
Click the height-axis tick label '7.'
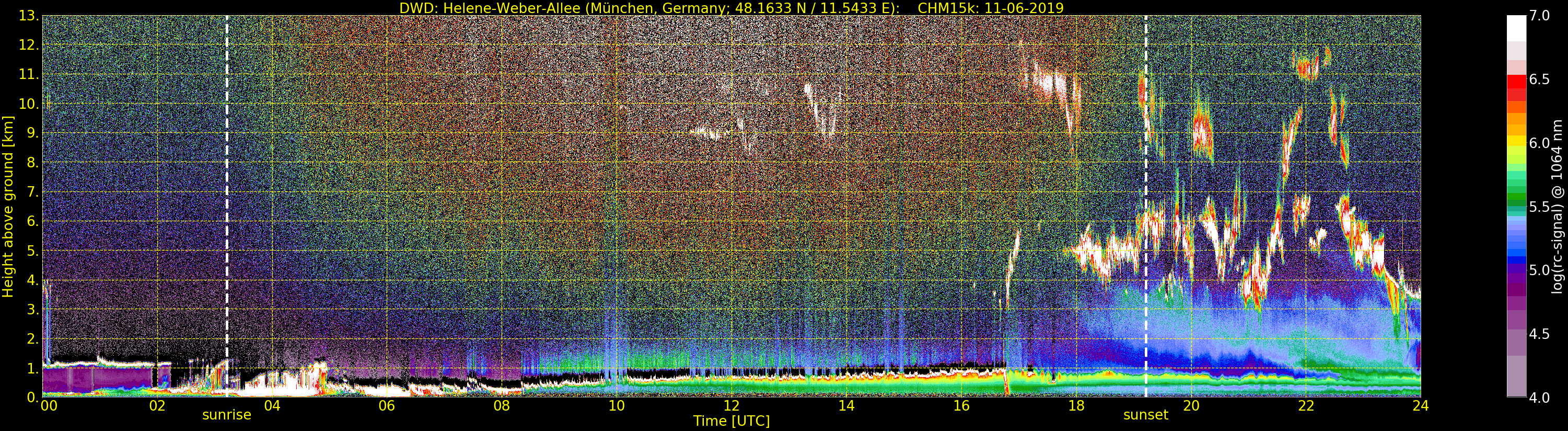coord(32,192)
